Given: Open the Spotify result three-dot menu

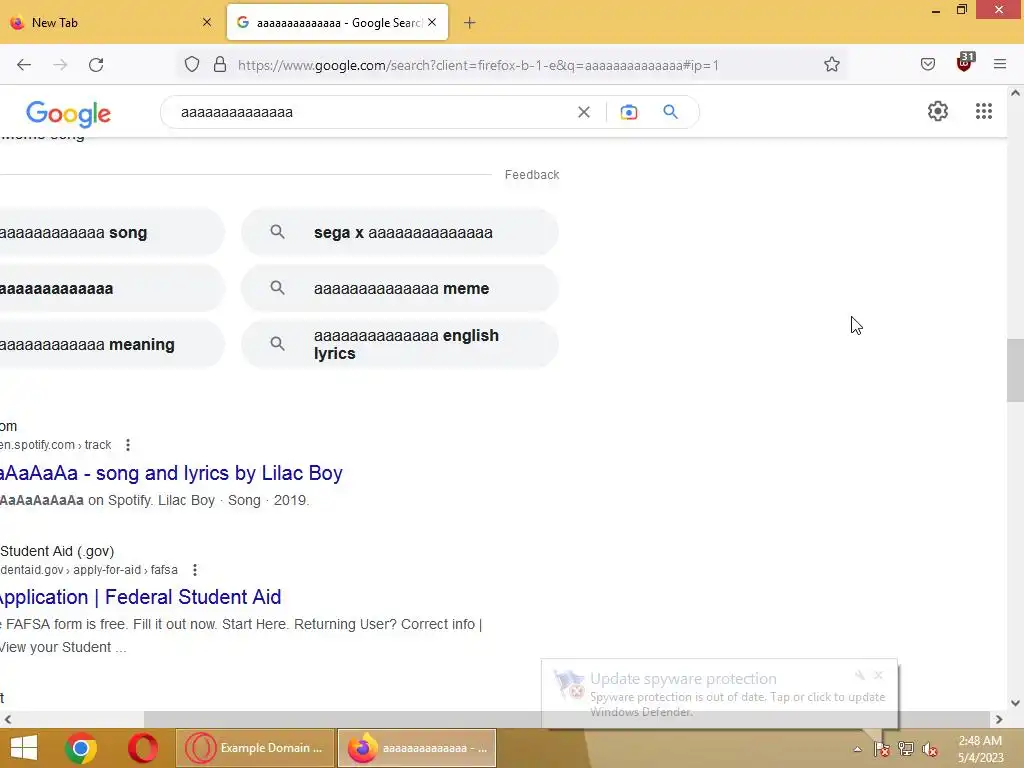Looking at the screenshot, I should pos(128,445).
